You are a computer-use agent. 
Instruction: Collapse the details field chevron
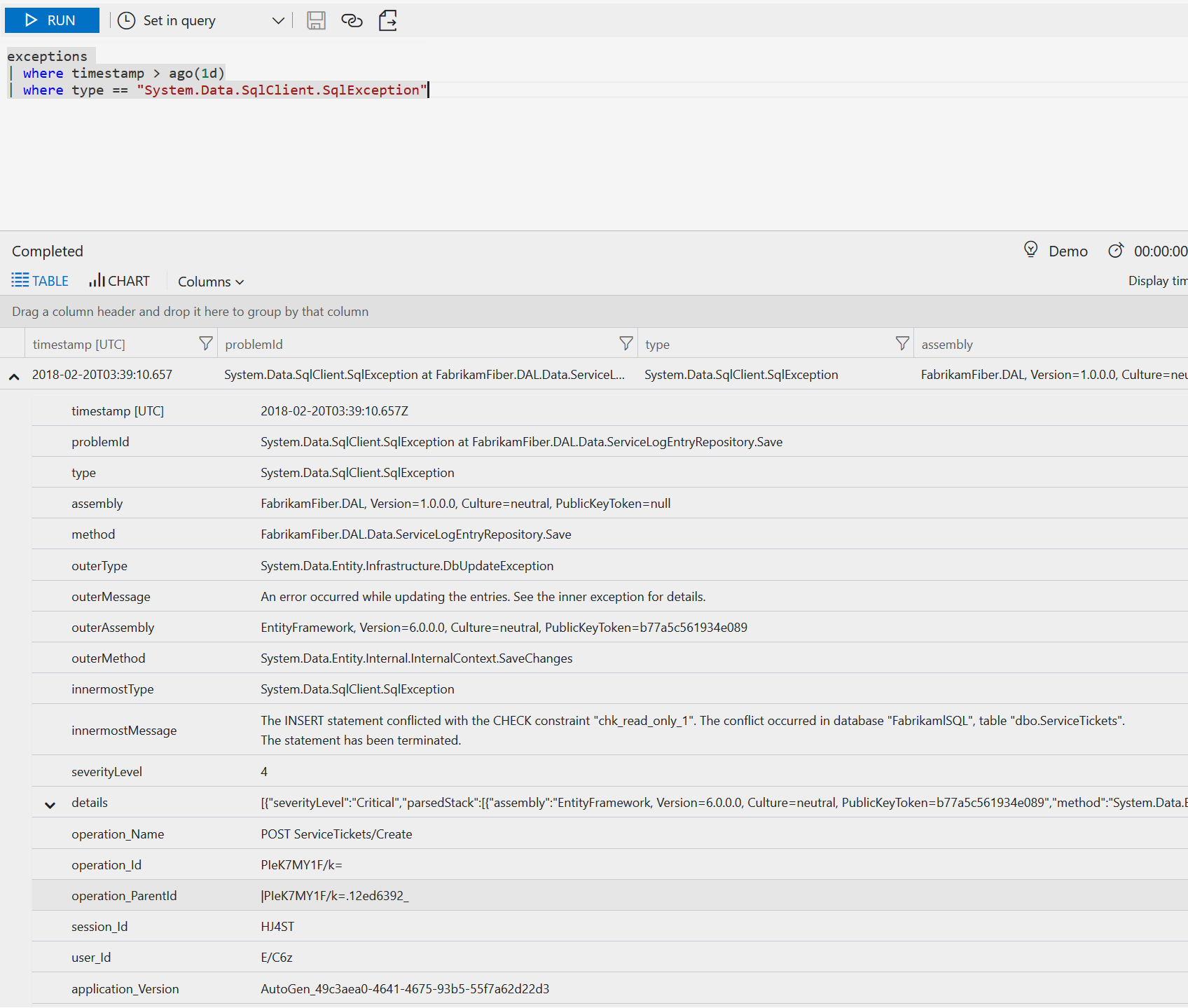49,804
